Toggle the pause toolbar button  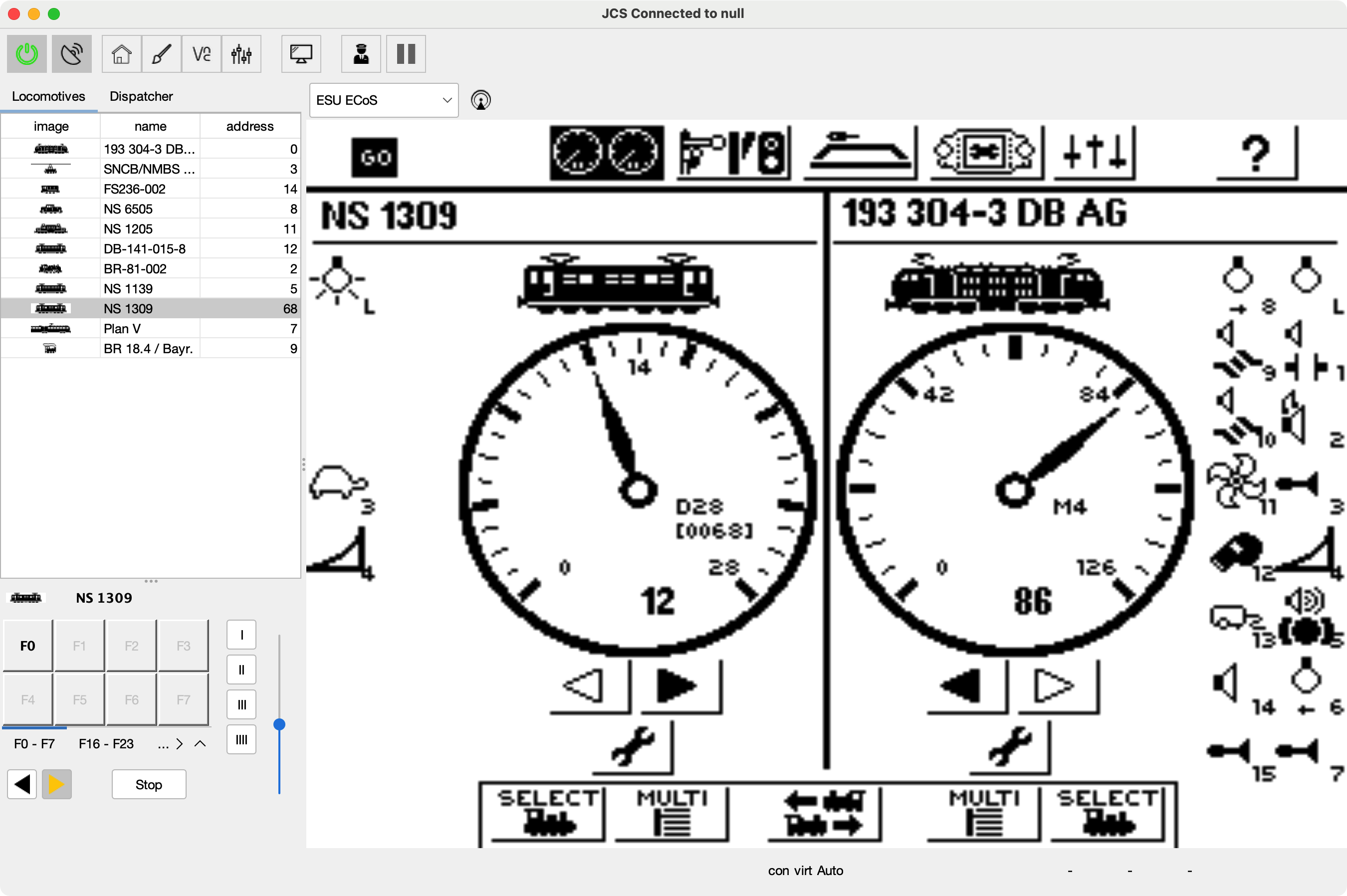tap(406, 54)
